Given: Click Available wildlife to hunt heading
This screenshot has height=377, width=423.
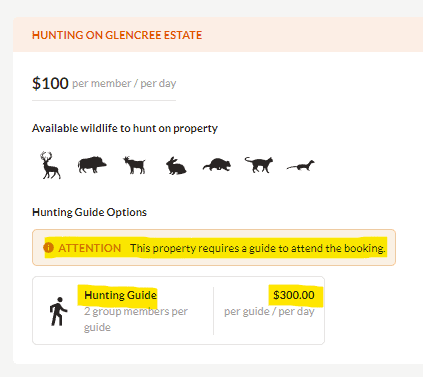Looking at the screenshot, I should pyautogui.click(x=125, y=128).
